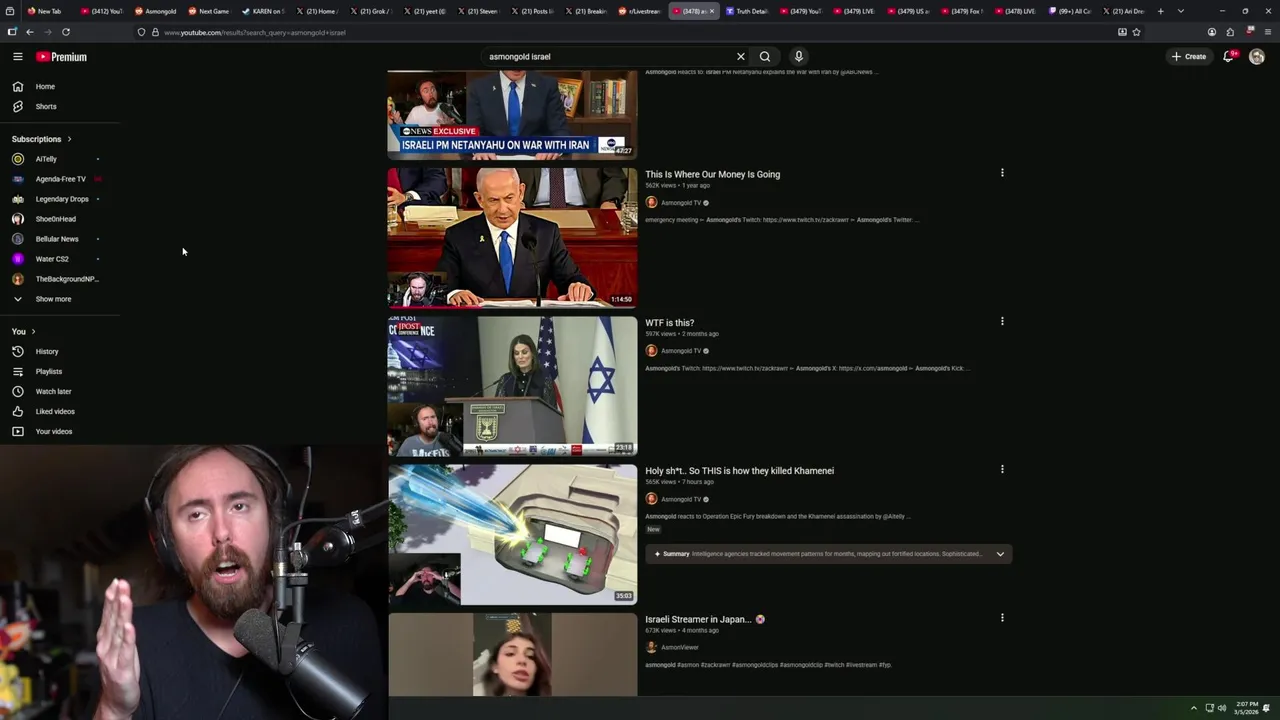Click the Create button
This screenshot has height=720, width=1280.
coord(1189,57)
